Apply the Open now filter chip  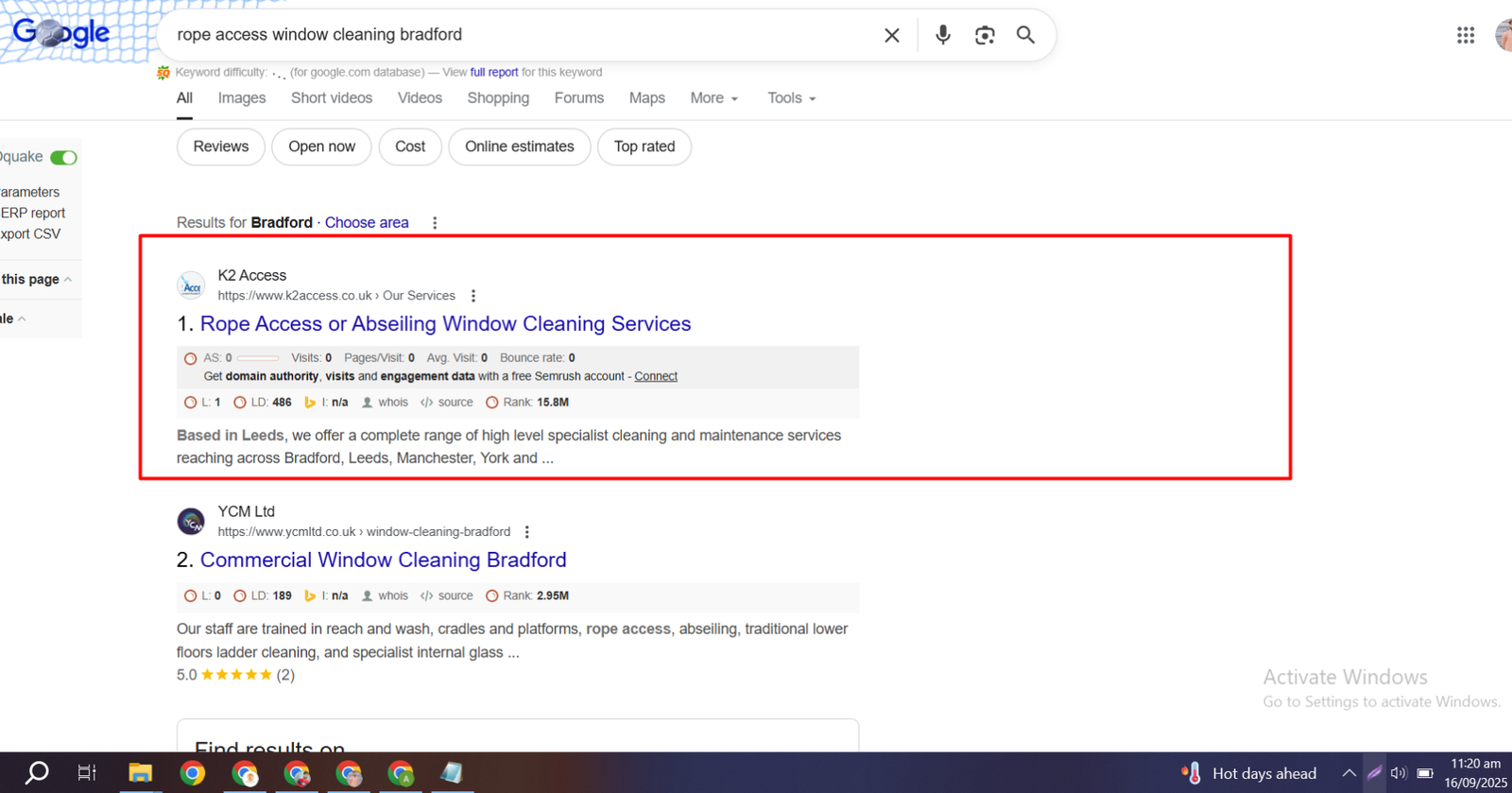(321, 147)
